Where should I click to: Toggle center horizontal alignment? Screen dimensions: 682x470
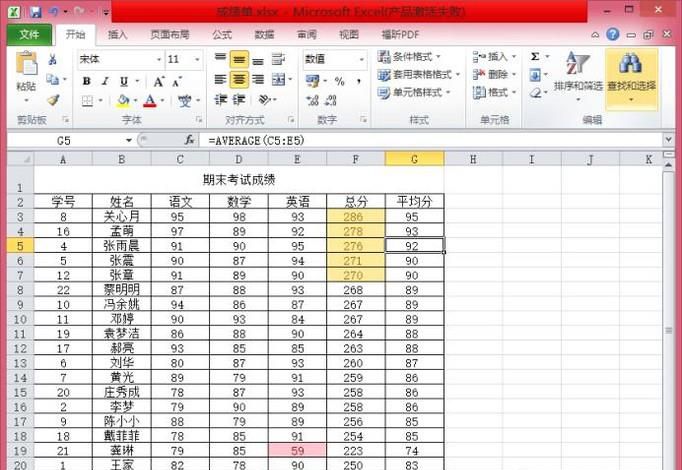point(239,80)
